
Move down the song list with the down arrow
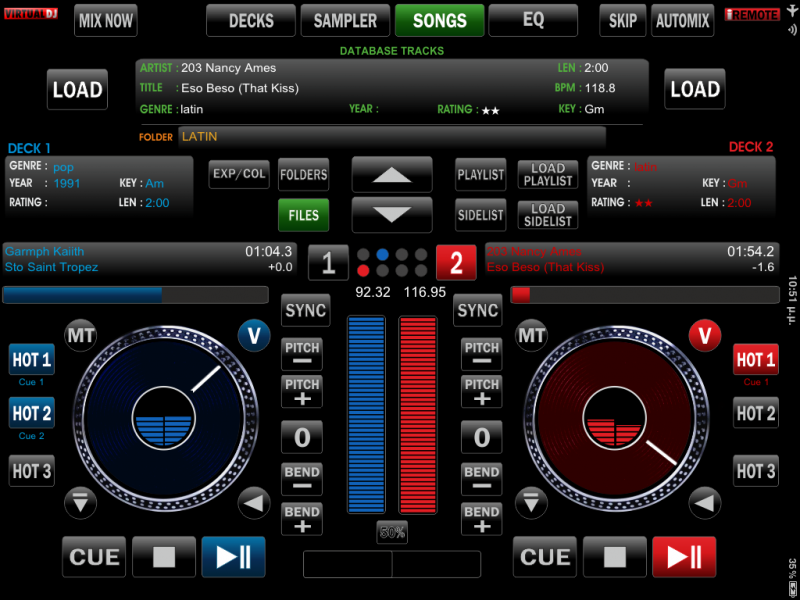click(x=392, y=215)
